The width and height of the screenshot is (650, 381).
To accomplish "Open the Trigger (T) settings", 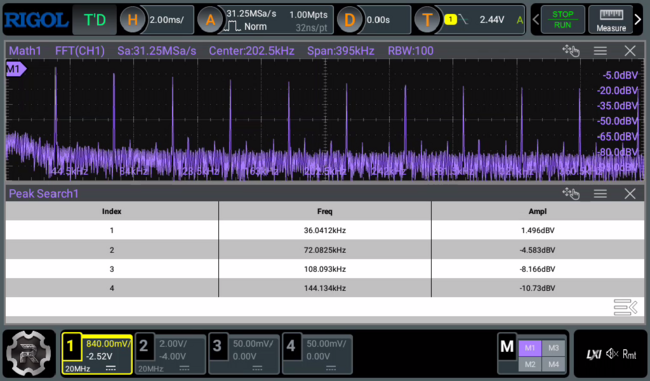I will [x=427, y=19].
